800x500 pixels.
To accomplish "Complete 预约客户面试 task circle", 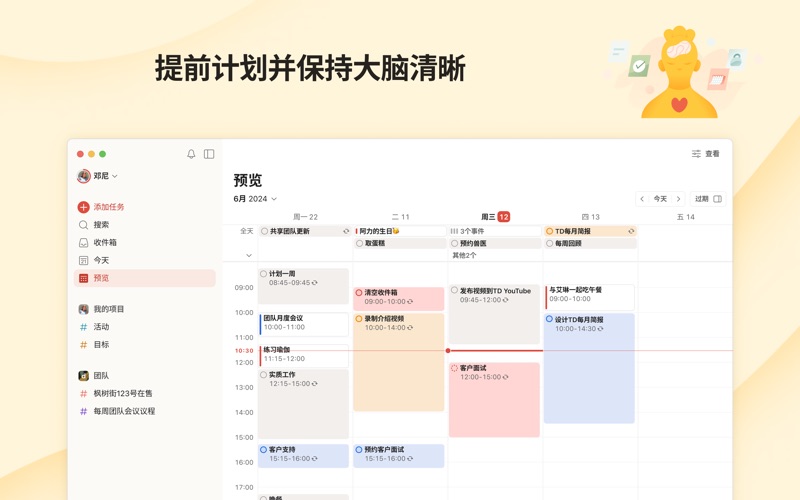I will click(x=359, y=450).
